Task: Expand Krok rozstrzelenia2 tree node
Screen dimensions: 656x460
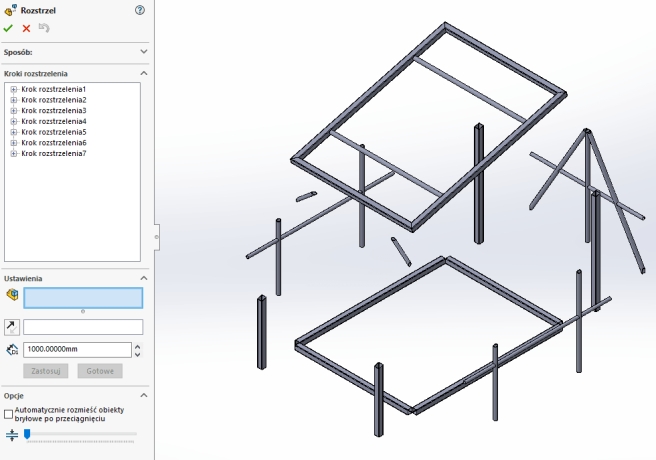Action: pyautogui.click(x=13, y=100)
